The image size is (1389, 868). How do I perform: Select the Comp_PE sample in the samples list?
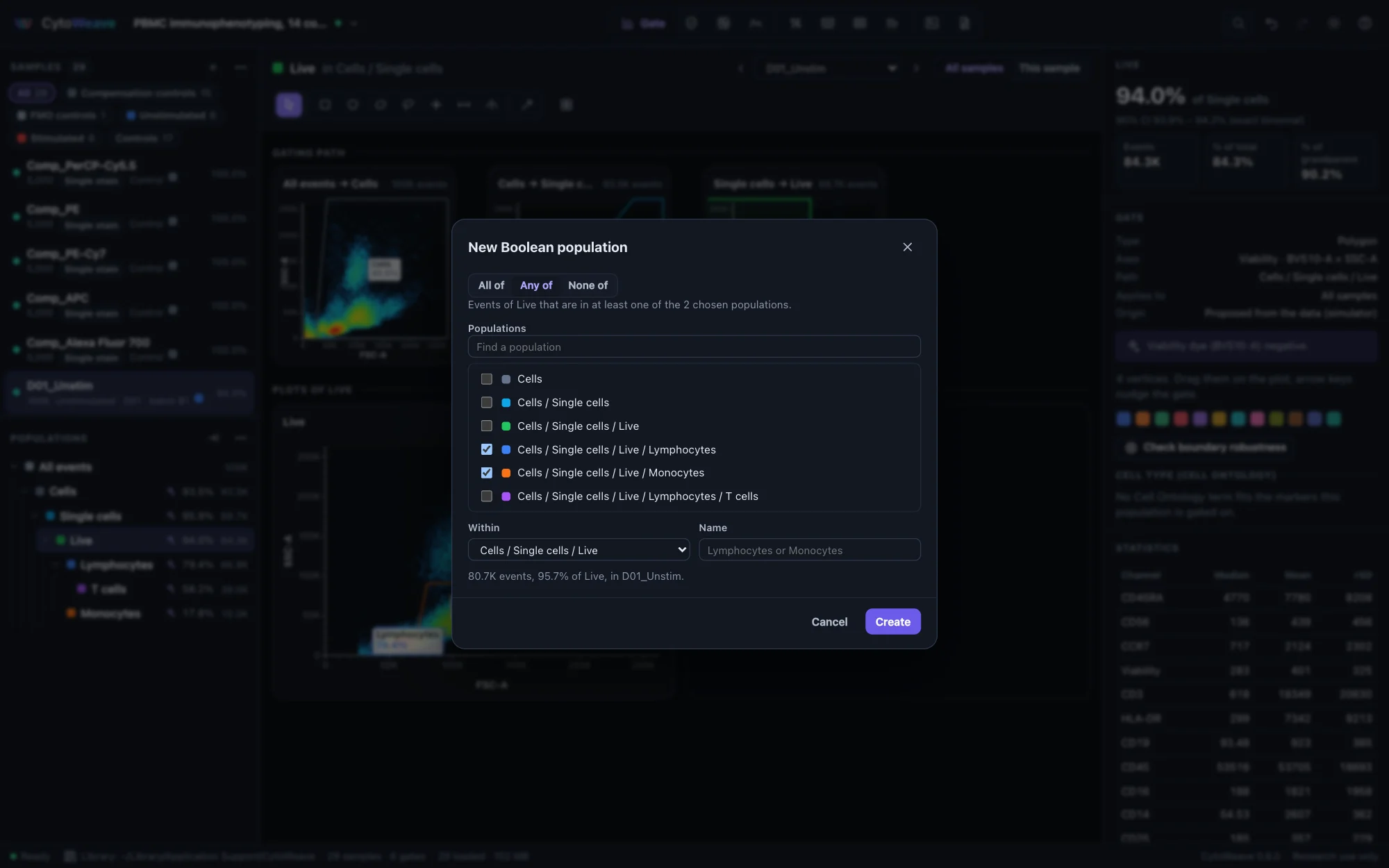click(x=129, y=217)
